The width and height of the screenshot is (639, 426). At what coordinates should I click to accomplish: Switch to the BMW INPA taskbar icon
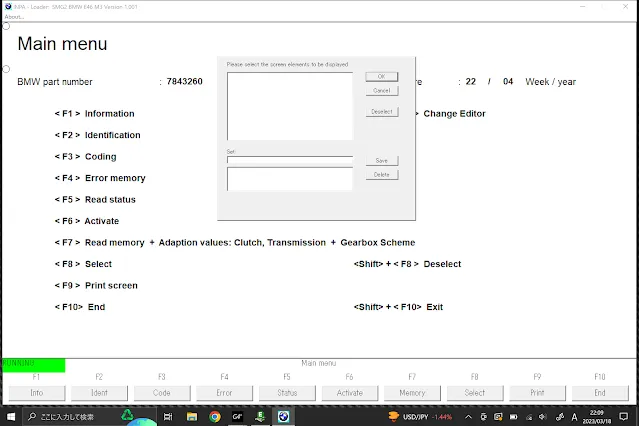(283, 417)
